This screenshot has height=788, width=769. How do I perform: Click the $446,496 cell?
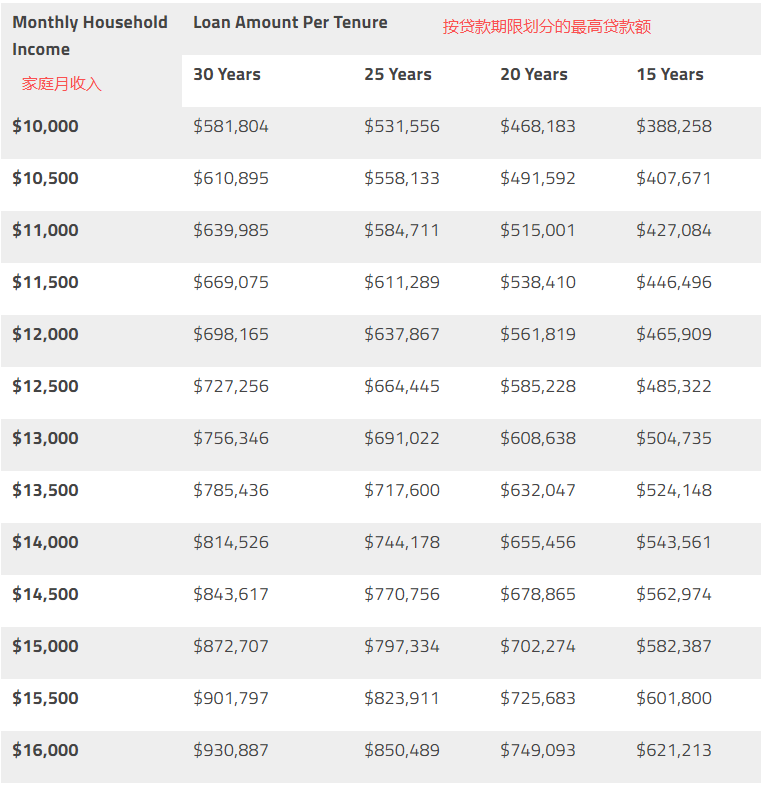point(674,282)
